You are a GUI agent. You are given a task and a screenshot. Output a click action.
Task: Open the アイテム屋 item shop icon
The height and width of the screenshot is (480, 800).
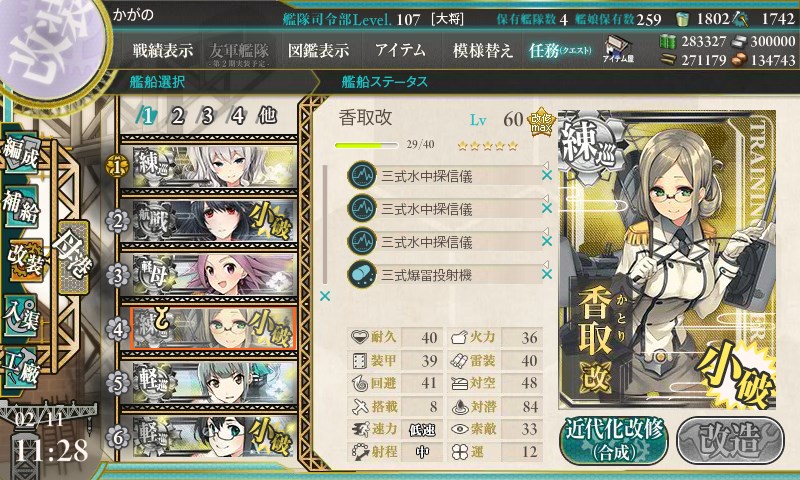(x=618, y=50)
